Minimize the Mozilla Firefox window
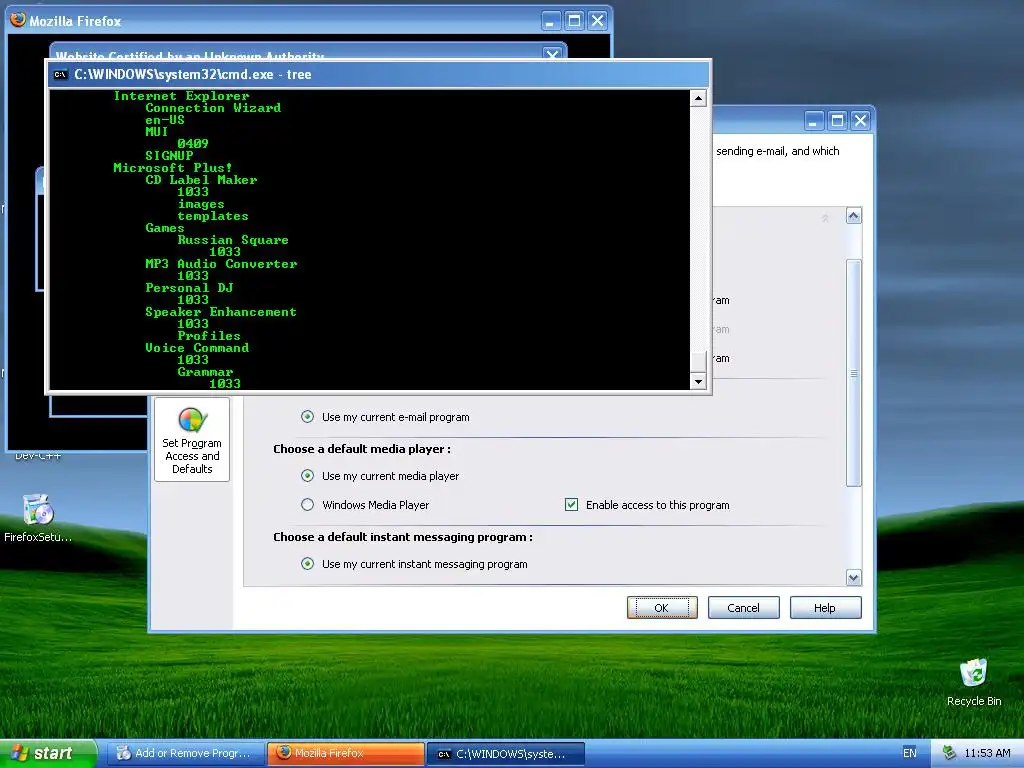Screen dimensions: 1024x768 tap(551, 21)
